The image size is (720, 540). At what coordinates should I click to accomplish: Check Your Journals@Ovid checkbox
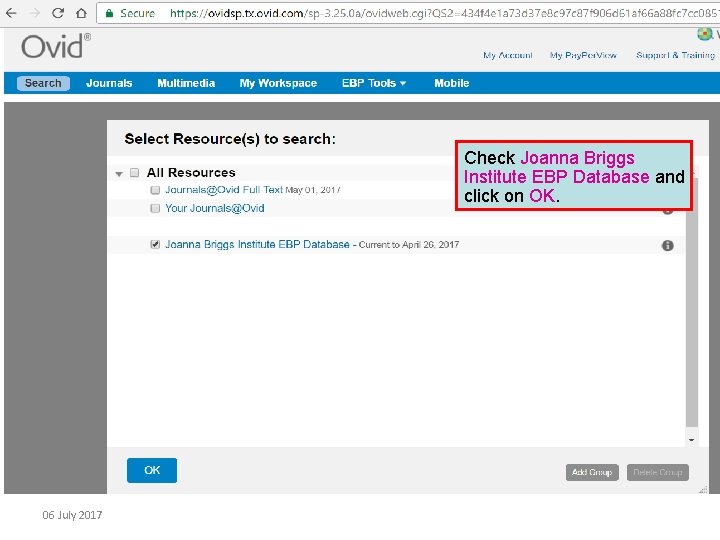[x=155, y=208]
